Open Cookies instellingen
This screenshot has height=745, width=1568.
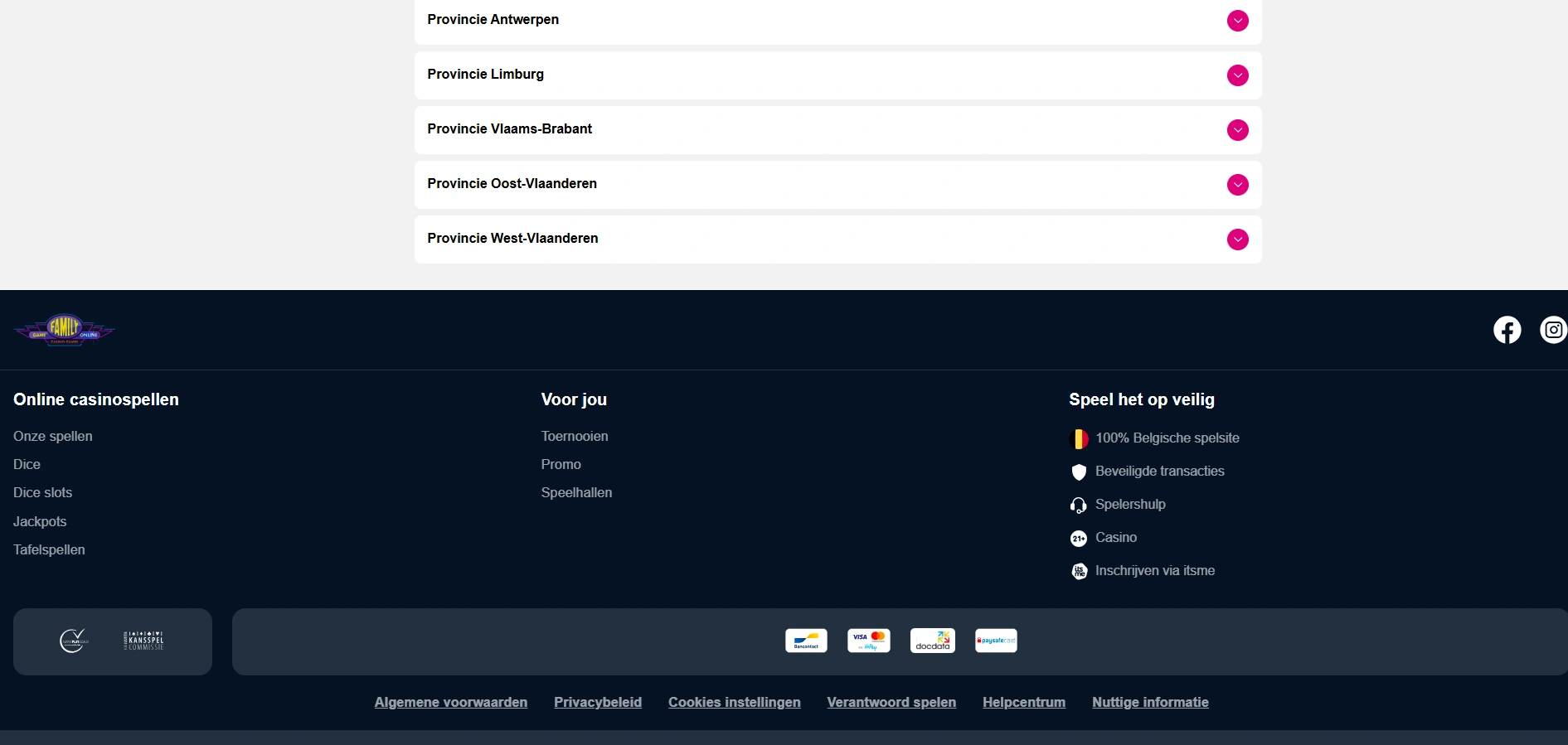coord(735,702)
